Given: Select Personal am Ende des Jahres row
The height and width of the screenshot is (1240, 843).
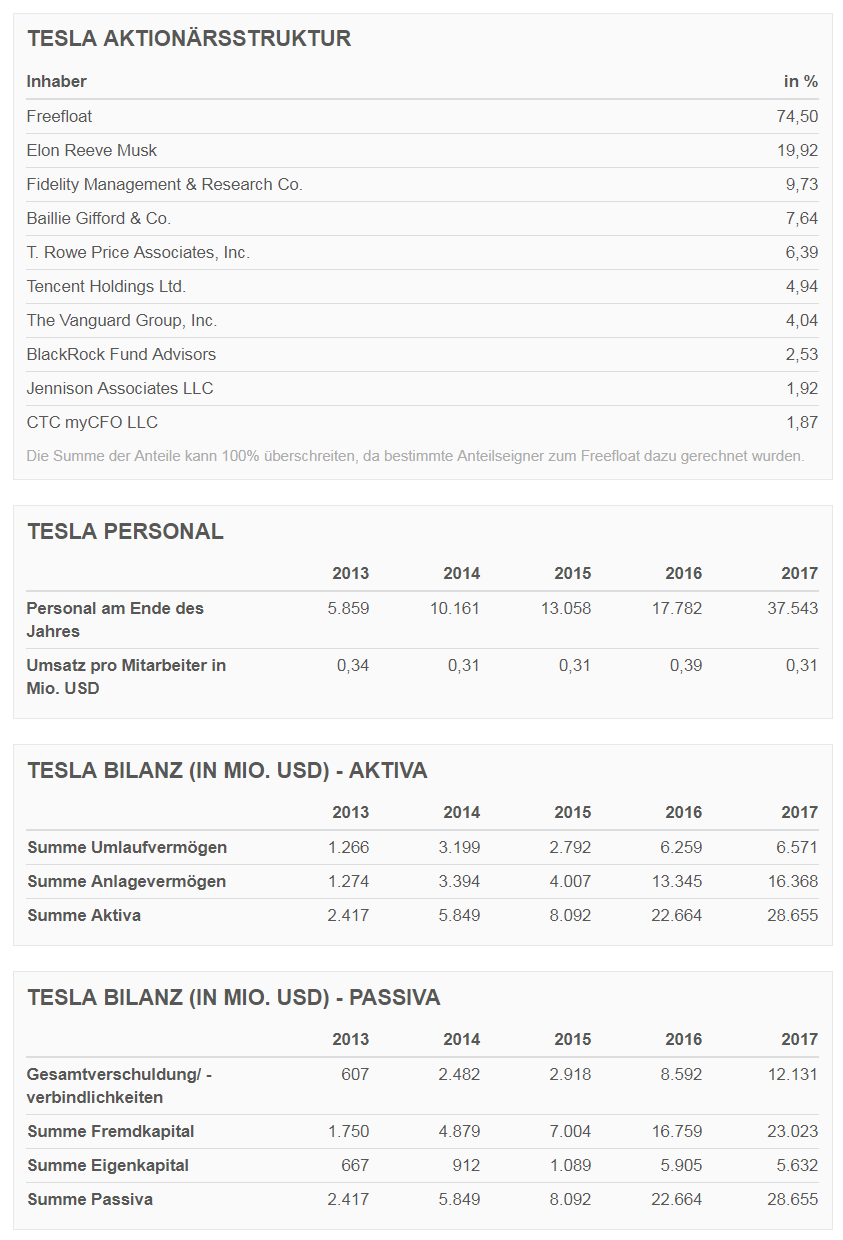Looking at the screenshot, I should pyautogui.click(x=422, y=620).
